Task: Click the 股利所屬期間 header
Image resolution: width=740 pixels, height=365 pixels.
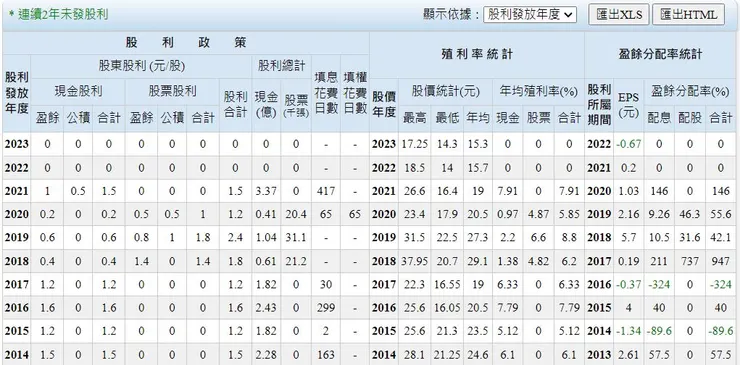Action: coord(599,105)
